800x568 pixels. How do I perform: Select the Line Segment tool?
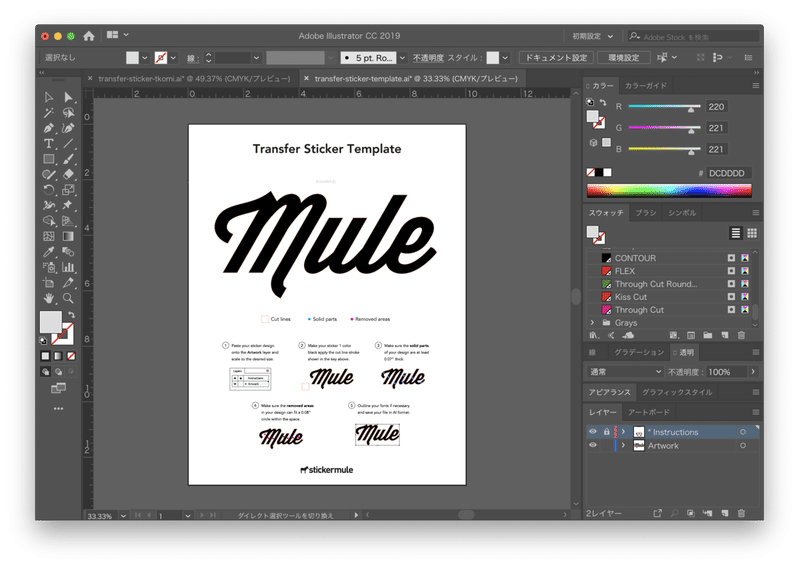coord(68,144)
